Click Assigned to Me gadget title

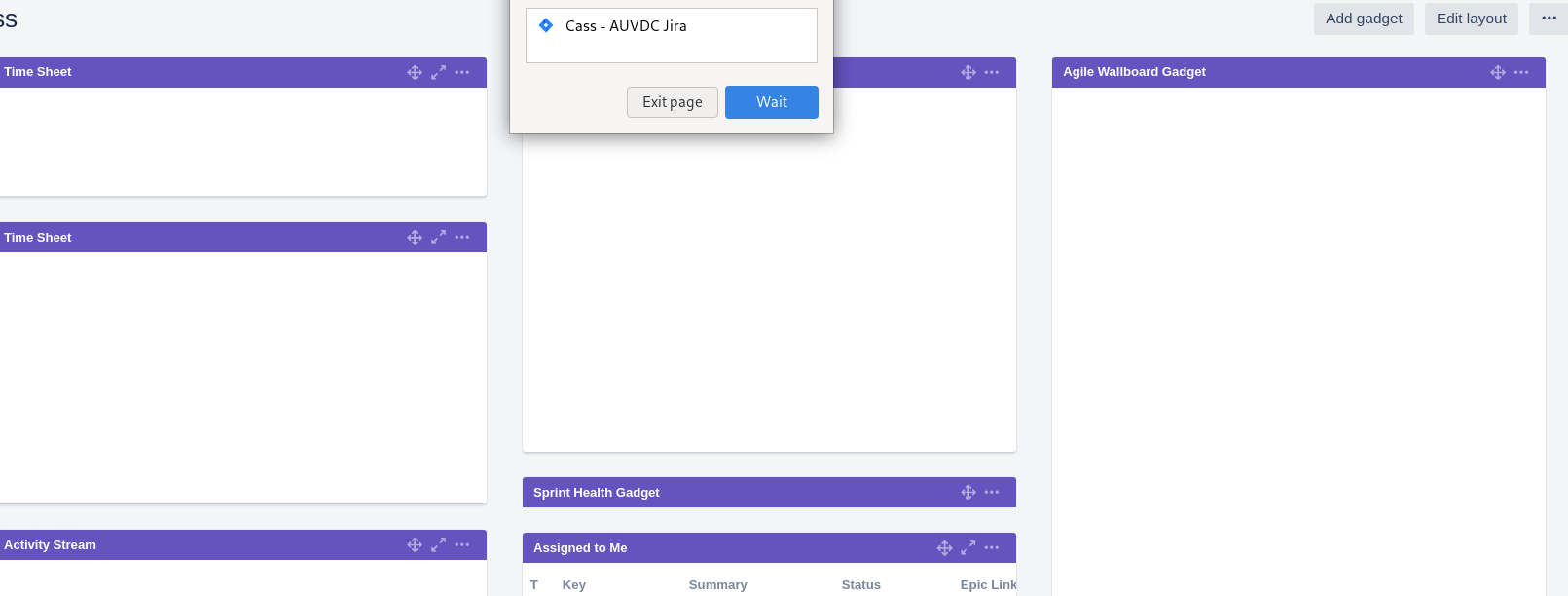point(580,548)
